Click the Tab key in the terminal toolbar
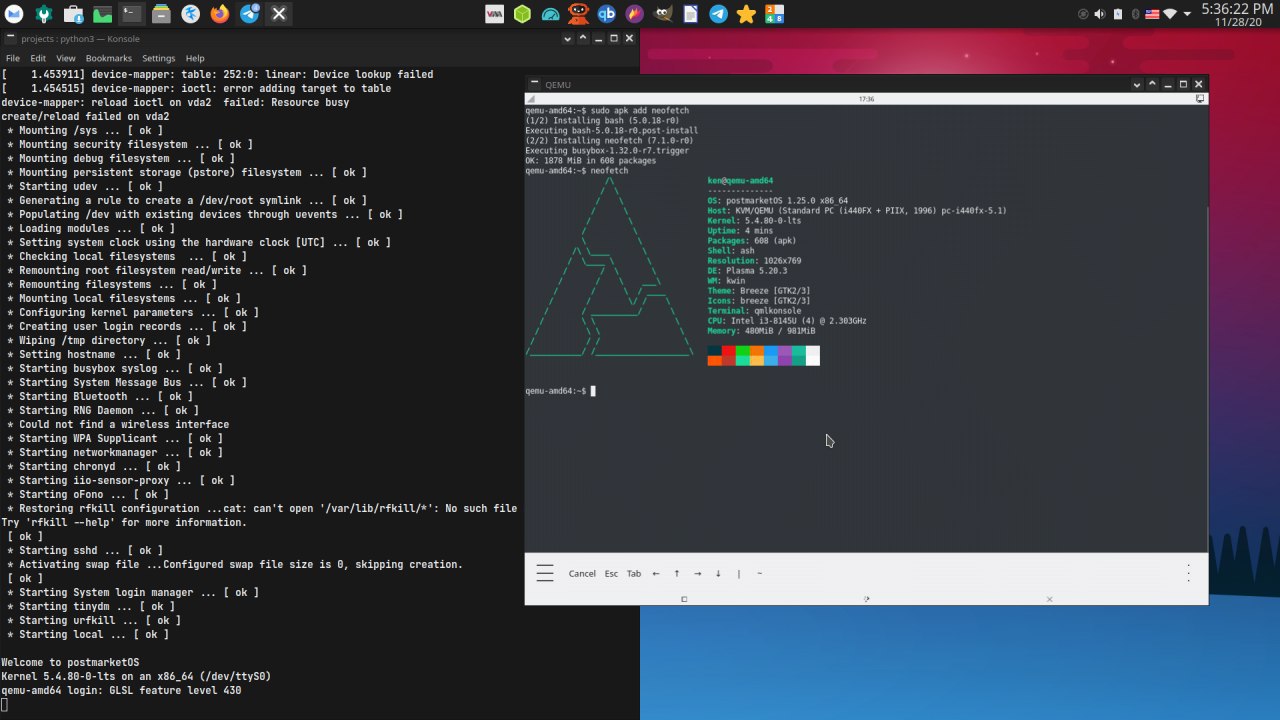Screen dimensions: 1280x720 point(634,574)
